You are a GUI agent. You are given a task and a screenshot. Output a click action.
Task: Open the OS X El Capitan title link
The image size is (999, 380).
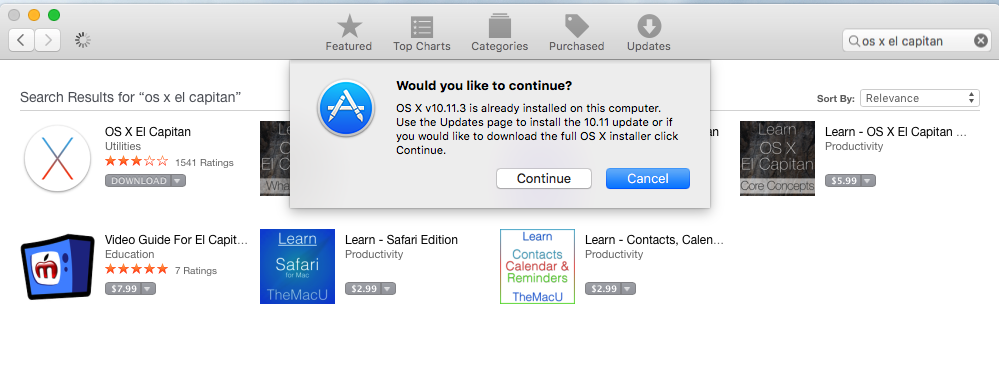148,132
